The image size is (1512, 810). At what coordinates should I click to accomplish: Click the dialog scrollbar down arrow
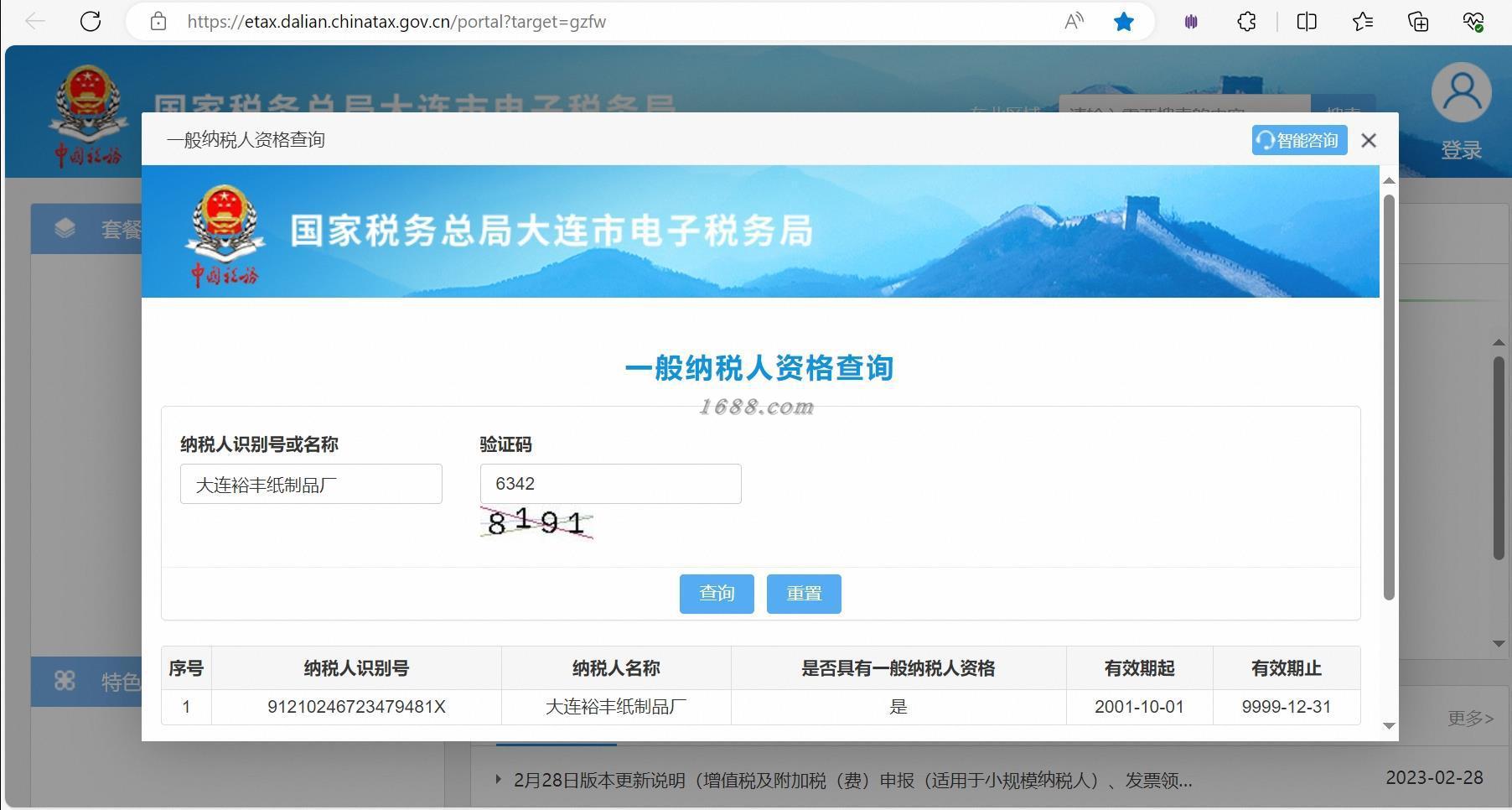1389,726
